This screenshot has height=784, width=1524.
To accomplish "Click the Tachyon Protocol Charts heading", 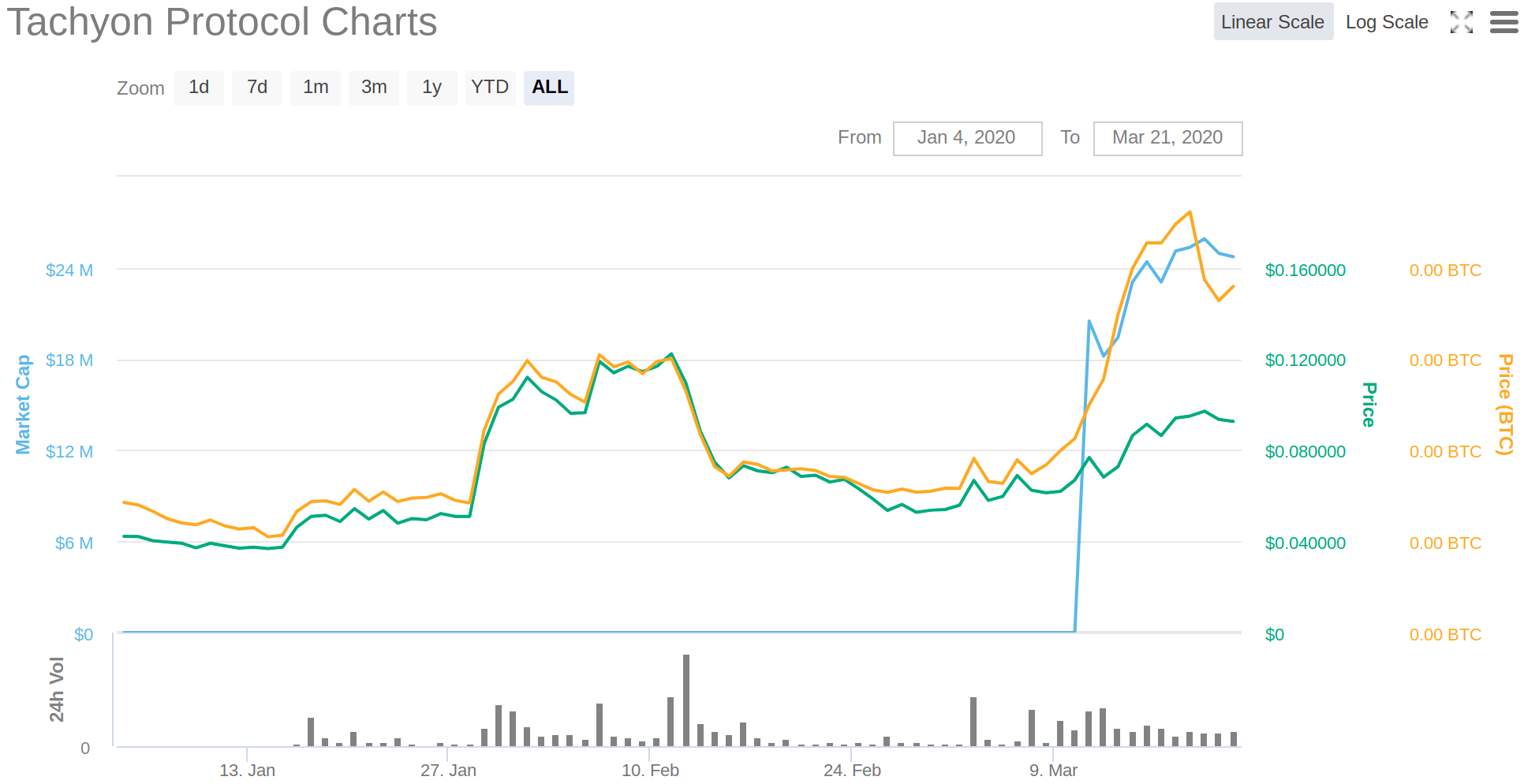I will (222, 22).
